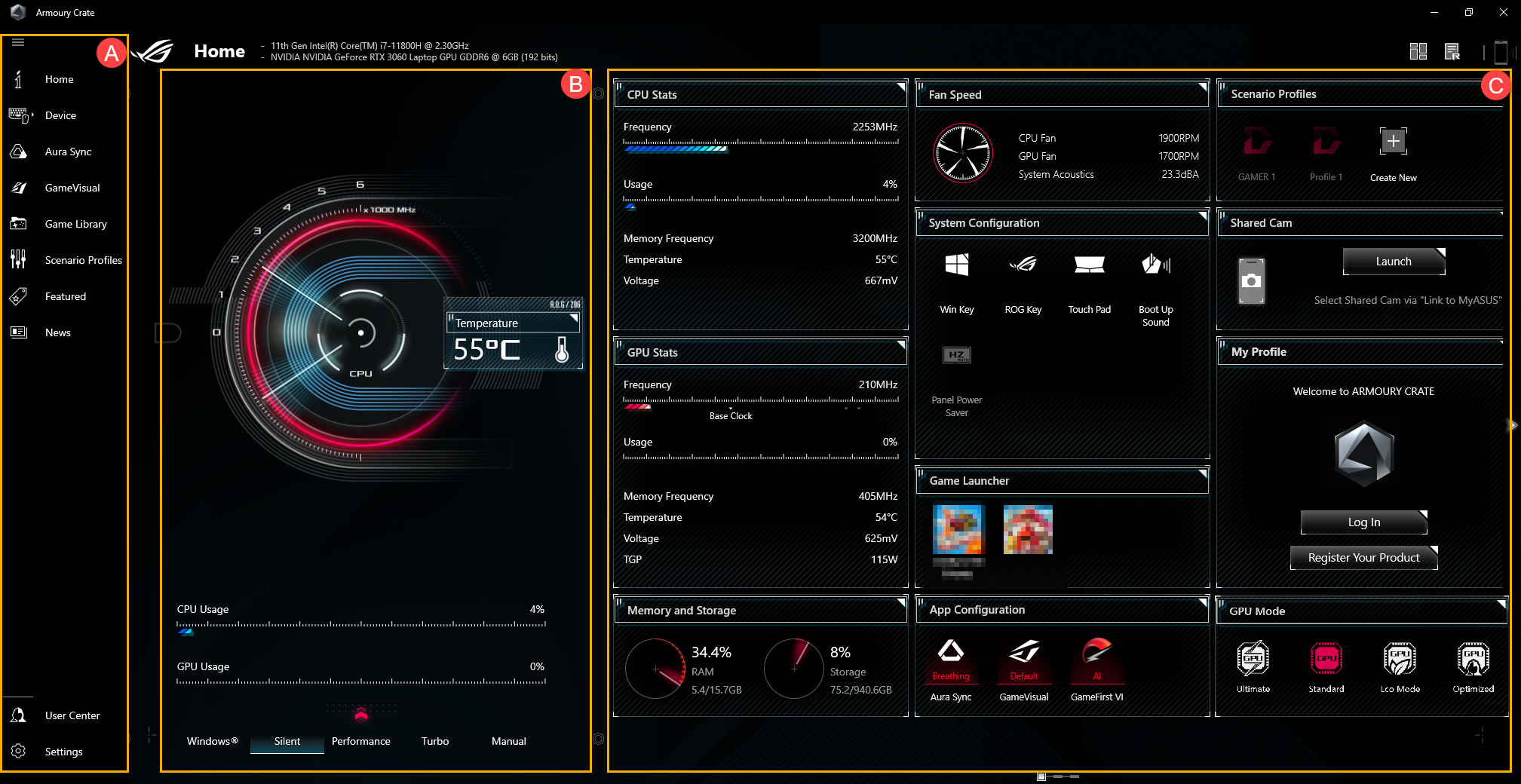Screen dimensions: 1521x784
Task: Launch the Shared Cam
Action: coord(1393,262)
